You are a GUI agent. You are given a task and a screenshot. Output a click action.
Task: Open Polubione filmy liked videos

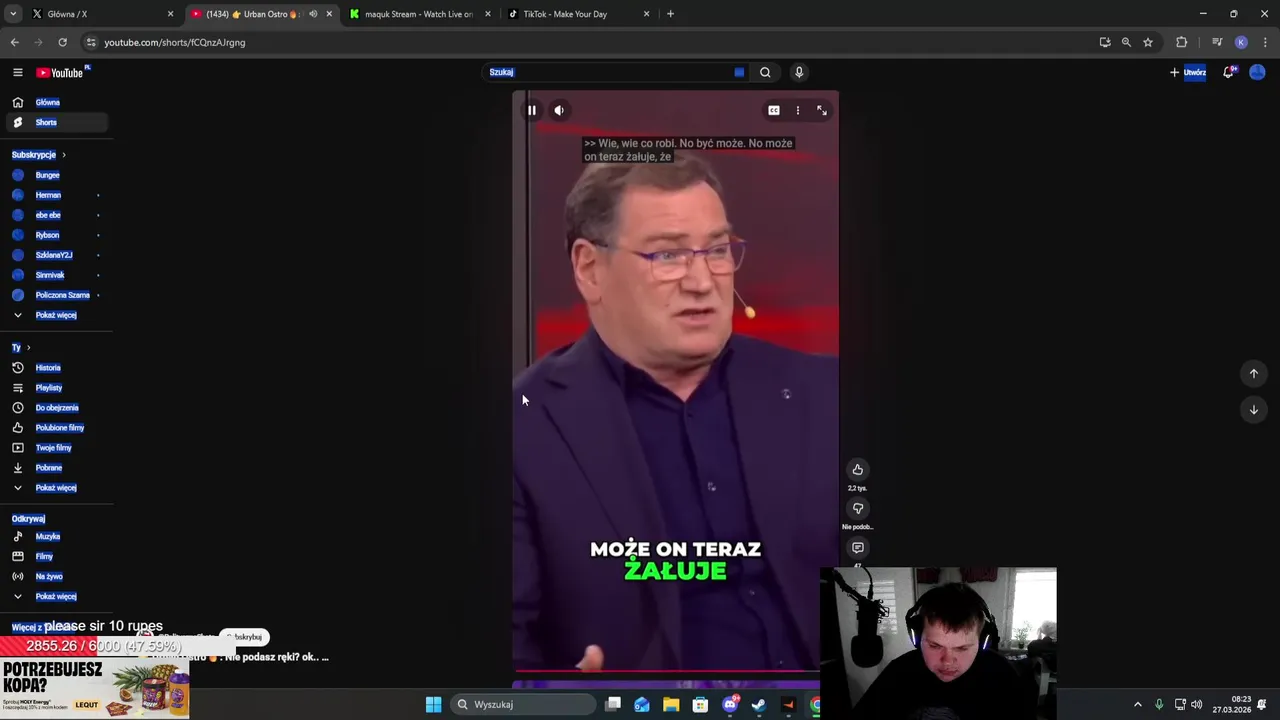pyautogui.click(x=56, y=428)
